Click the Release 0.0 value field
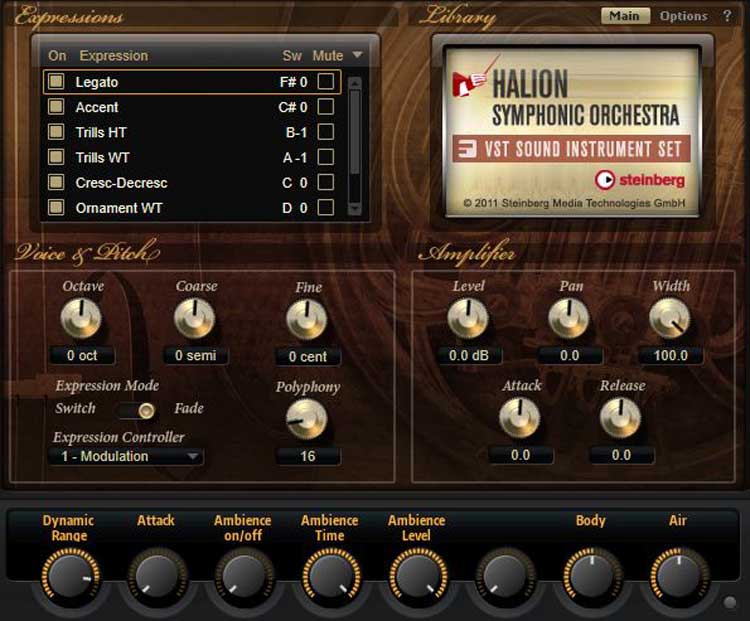750x621 pixels. pos(621,455)
